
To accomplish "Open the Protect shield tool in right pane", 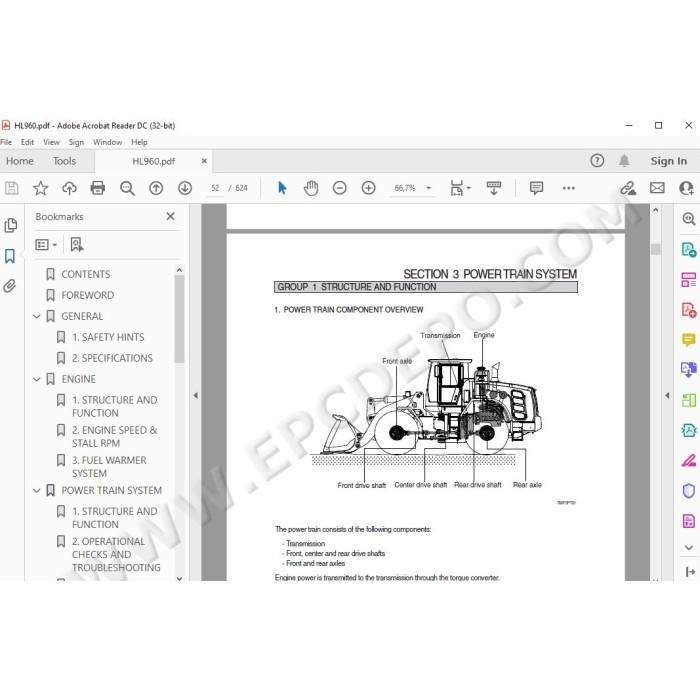I will pos(688,490).
